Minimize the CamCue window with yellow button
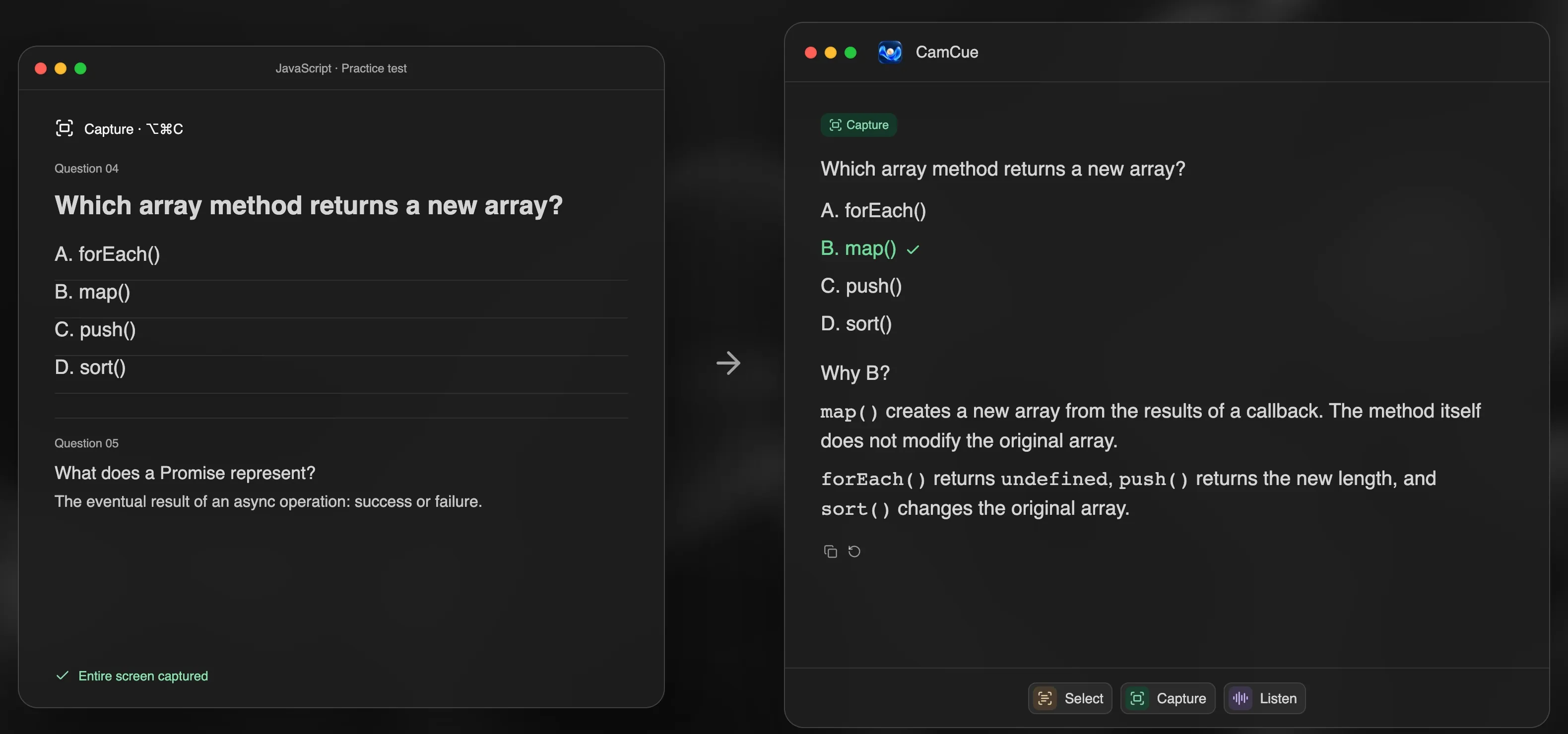The height and width of the screenshot is (734, 1568). tap(830, 53)
